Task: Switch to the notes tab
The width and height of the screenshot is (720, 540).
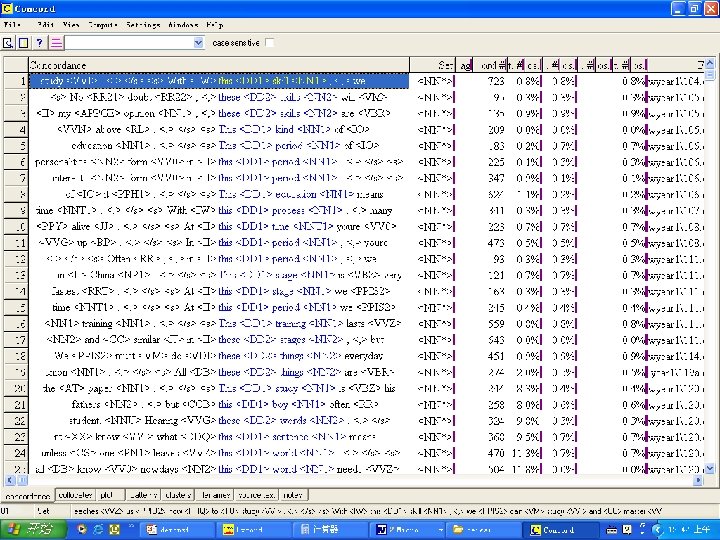Action: tap(292, 495)
